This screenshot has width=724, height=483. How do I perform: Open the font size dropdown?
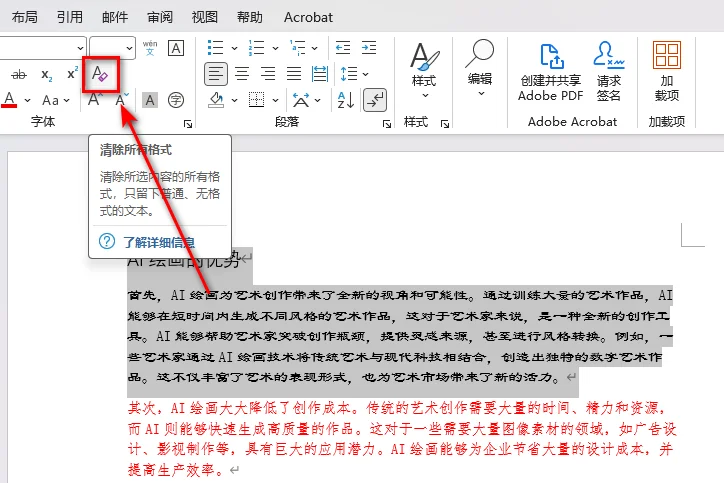point(129,48)
